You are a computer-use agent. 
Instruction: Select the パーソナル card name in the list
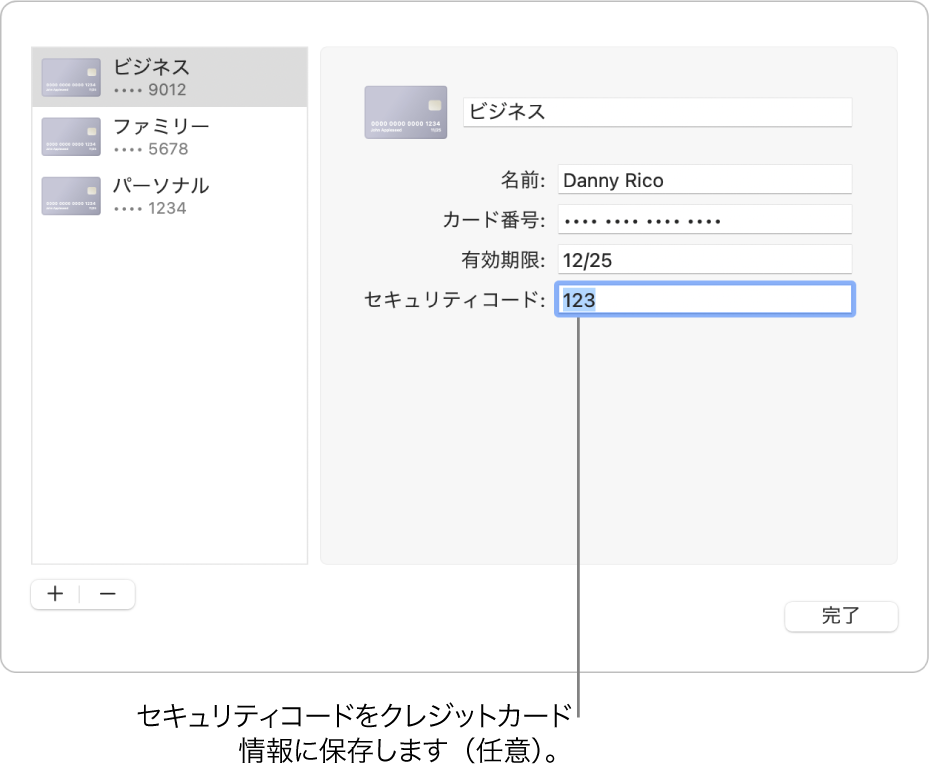click(161, 186)
